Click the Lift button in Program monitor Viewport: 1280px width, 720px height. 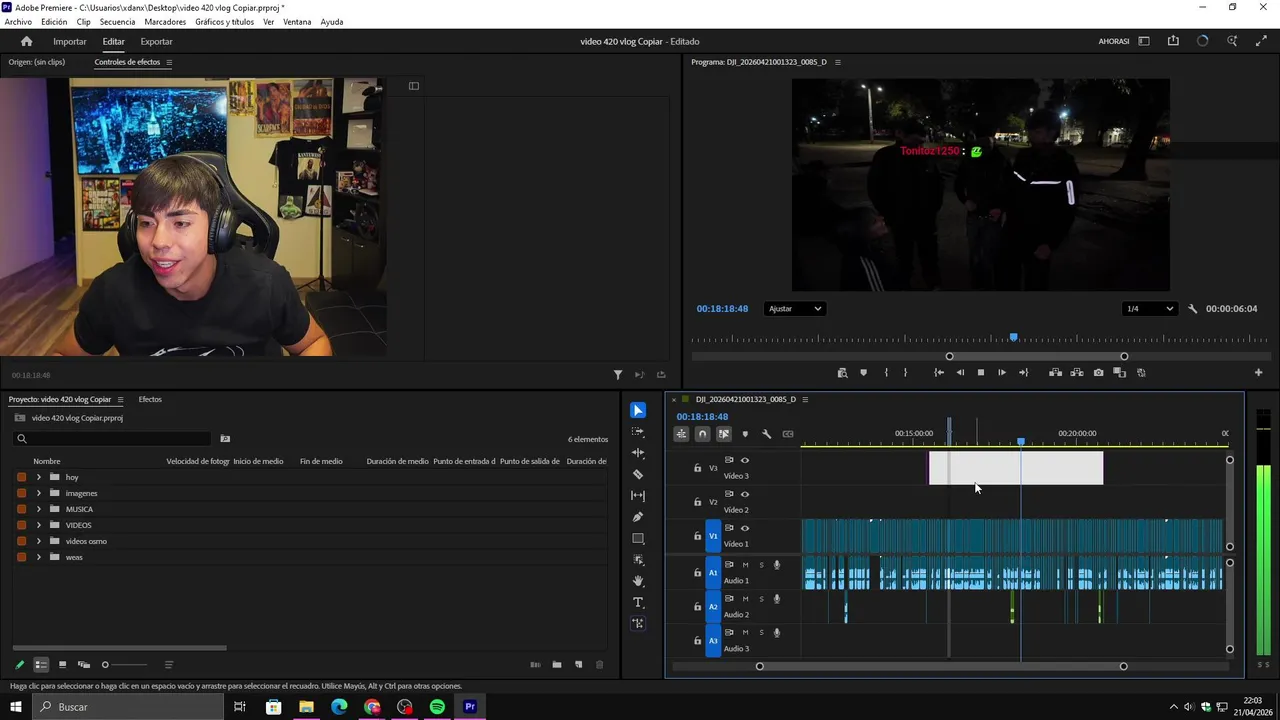[x=1055, y=373]
